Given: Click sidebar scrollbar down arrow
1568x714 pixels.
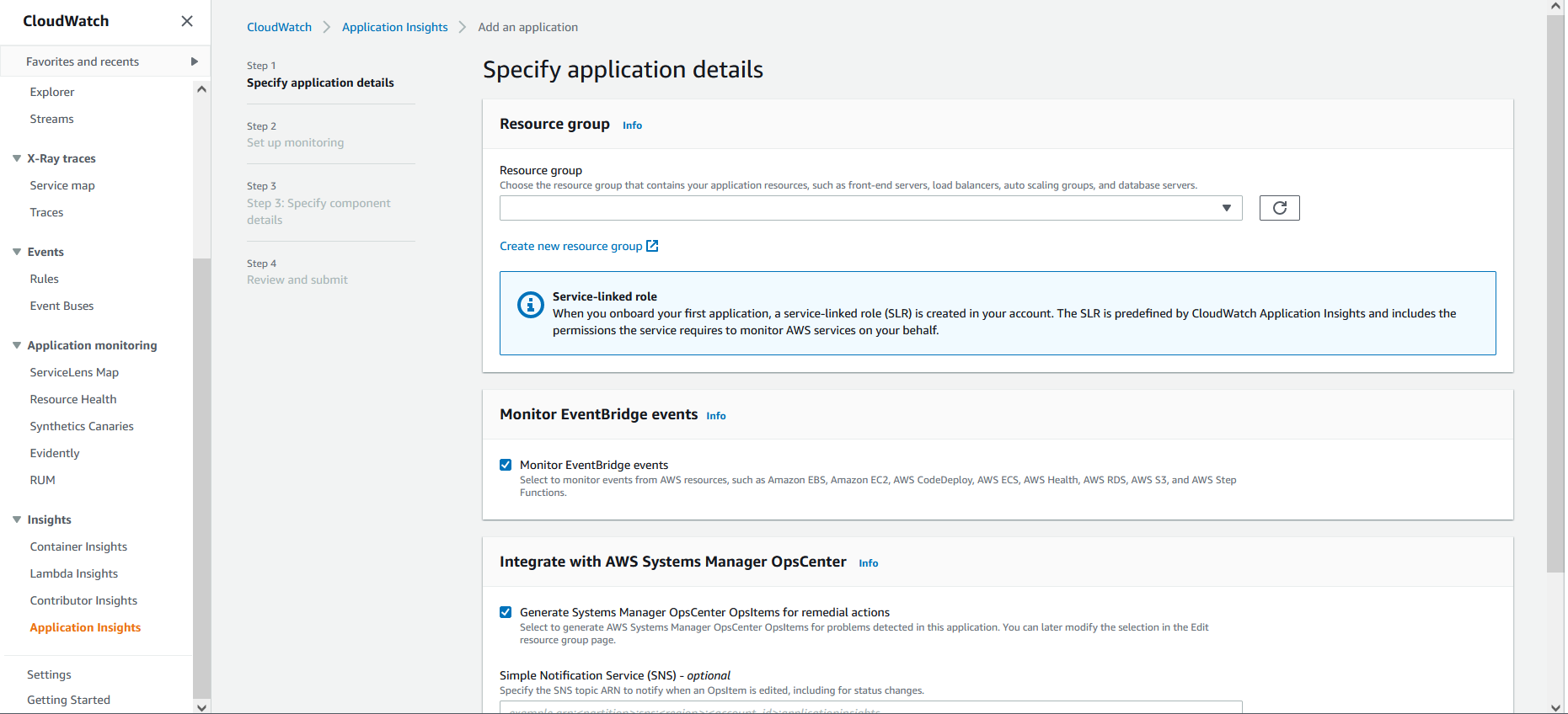Looking at the screenshot, I should [x=201, y=707].
